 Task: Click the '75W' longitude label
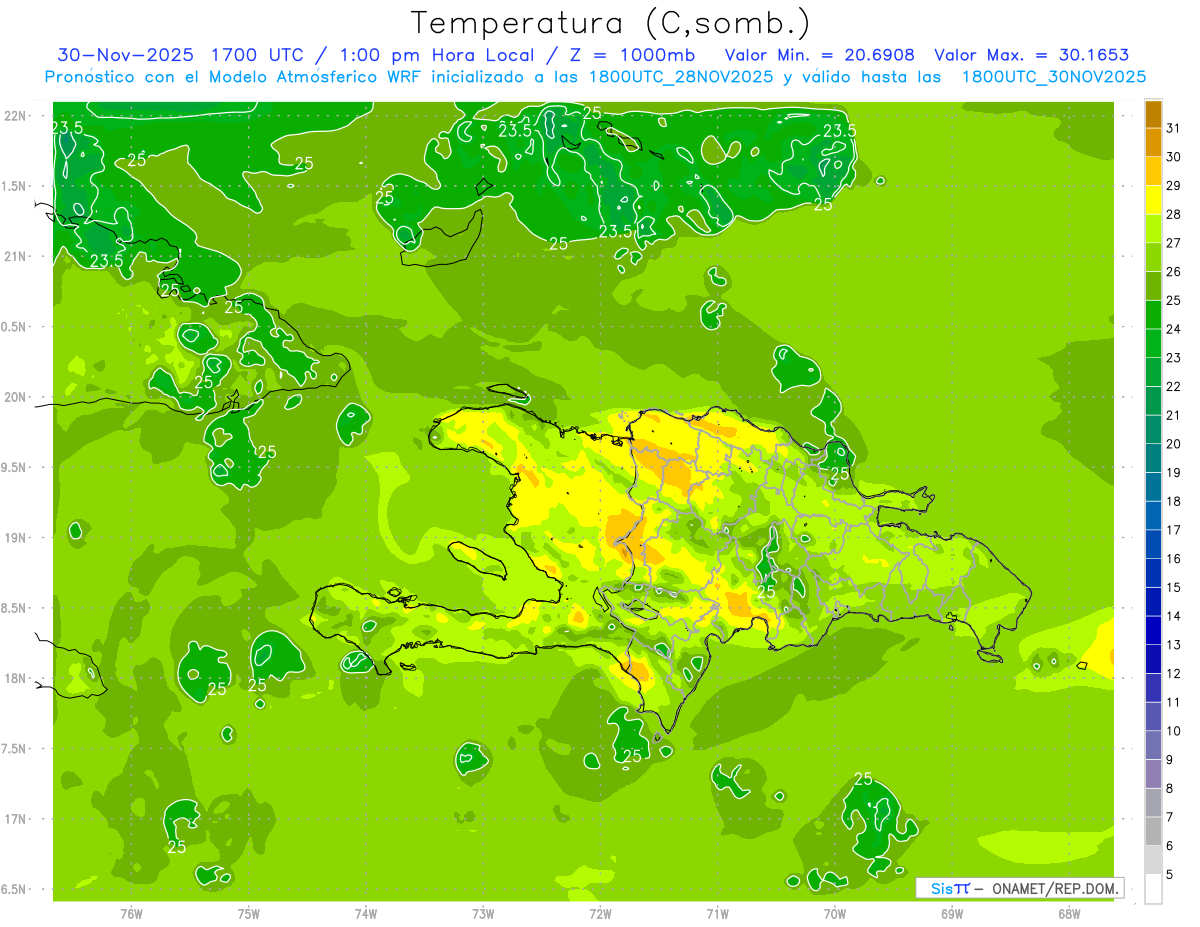(x=249, y=913)
